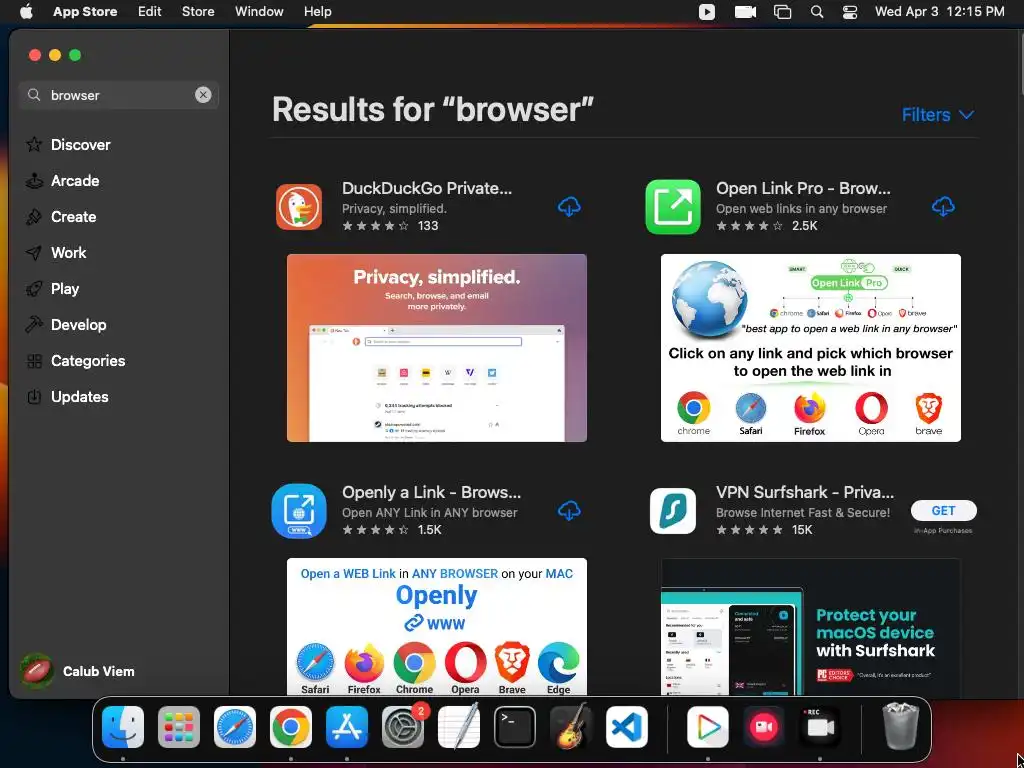
Task: Click the stacked windows menu bar icon
Action: pos(782,11)
